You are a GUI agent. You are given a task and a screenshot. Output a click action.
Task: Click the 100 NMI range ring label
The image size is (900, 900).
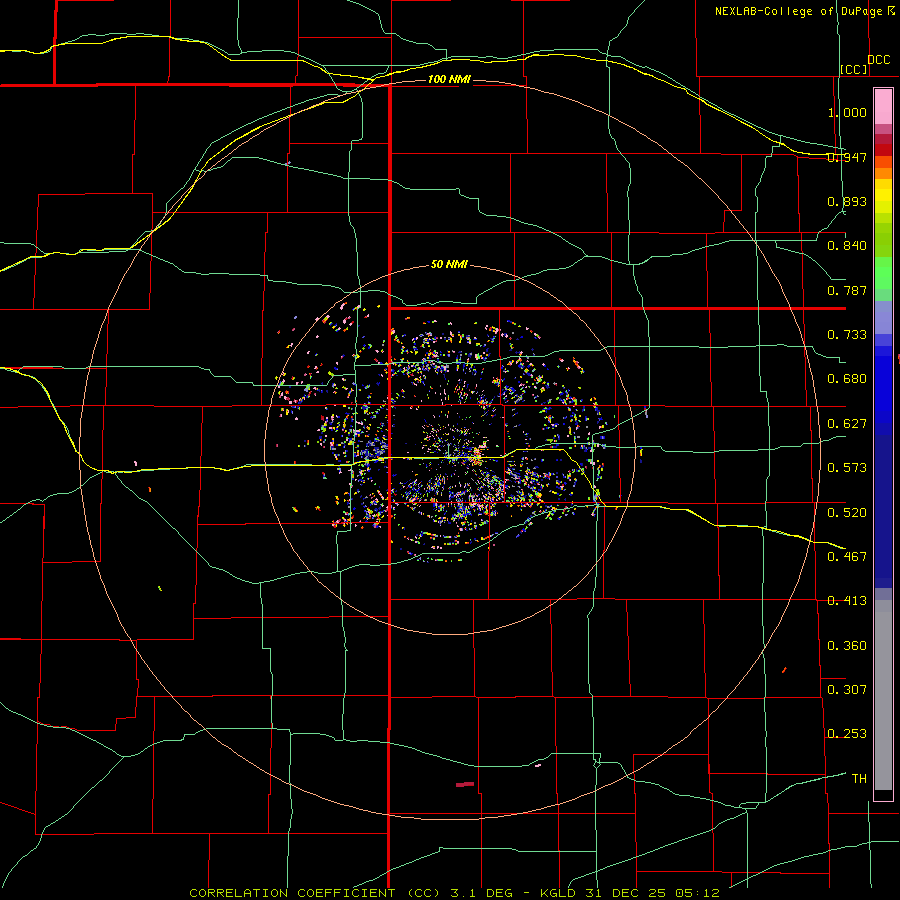[x=449, y=79]
